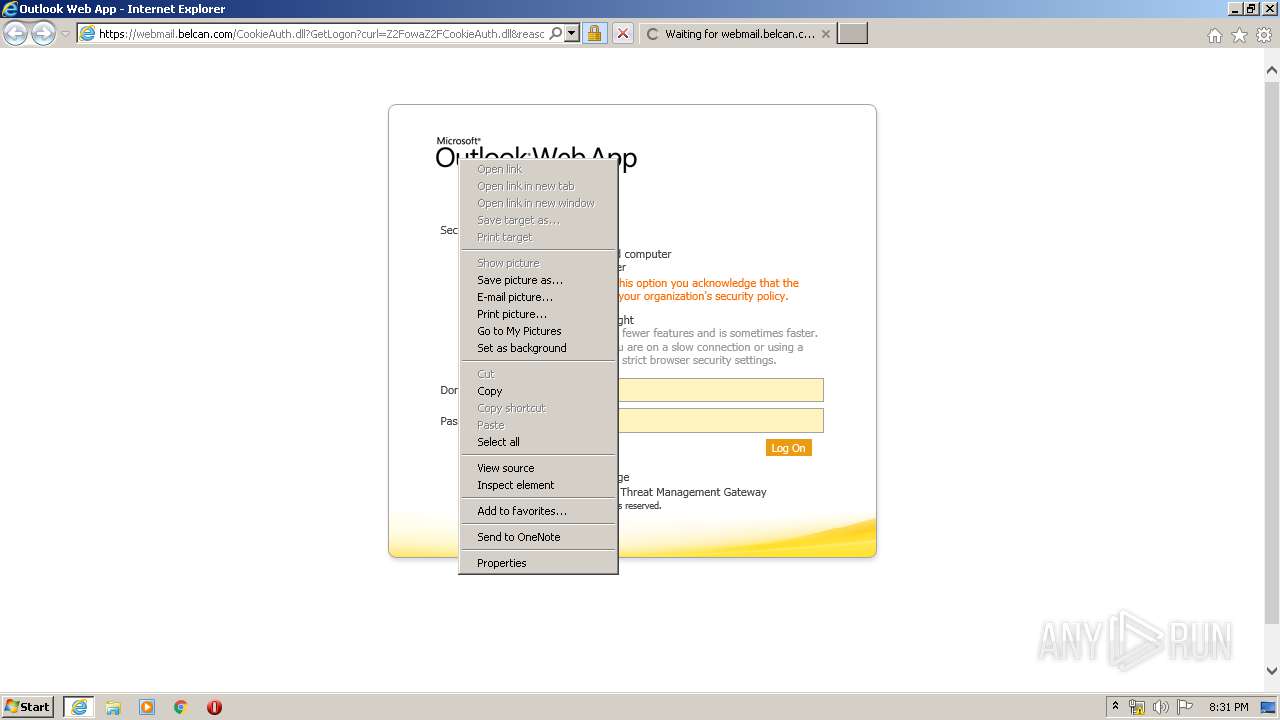Go forward with the browser Forward arrow
The width and height of the screenshot is (1280, 720).
click(x=43, y=34)
